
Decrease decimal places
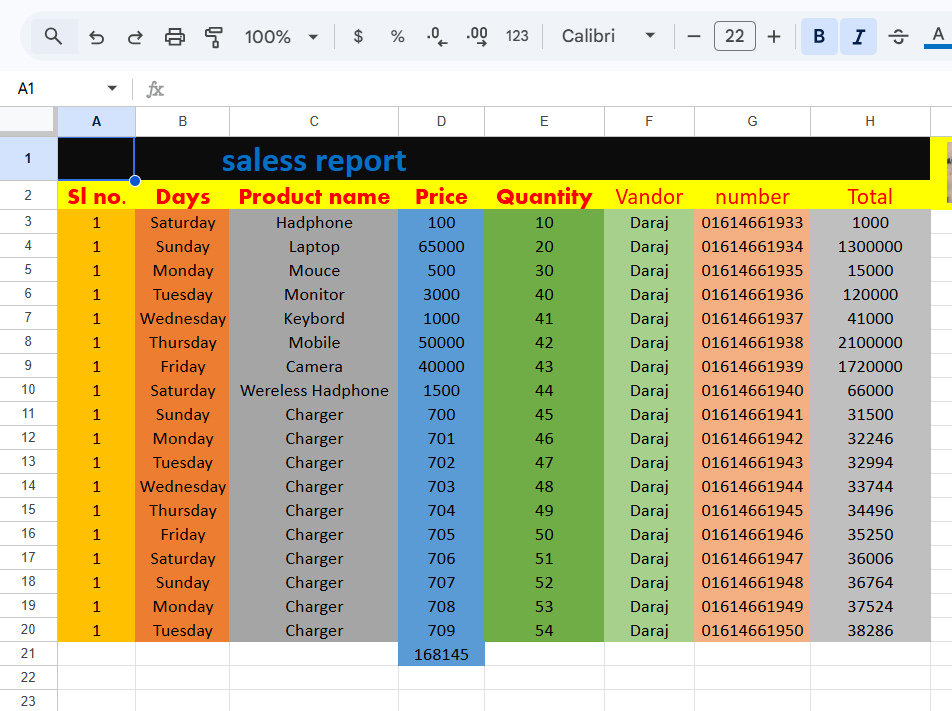pos(437,37)
